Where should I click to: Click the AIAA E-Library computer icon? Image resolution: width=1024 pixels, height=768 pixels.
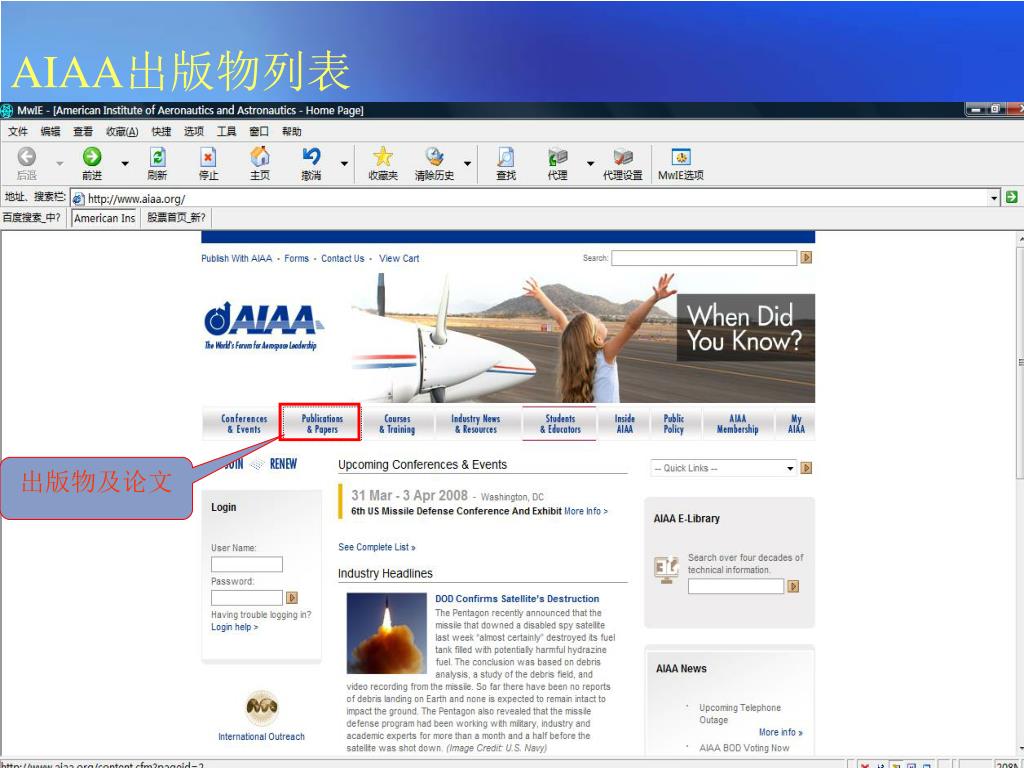667,569
